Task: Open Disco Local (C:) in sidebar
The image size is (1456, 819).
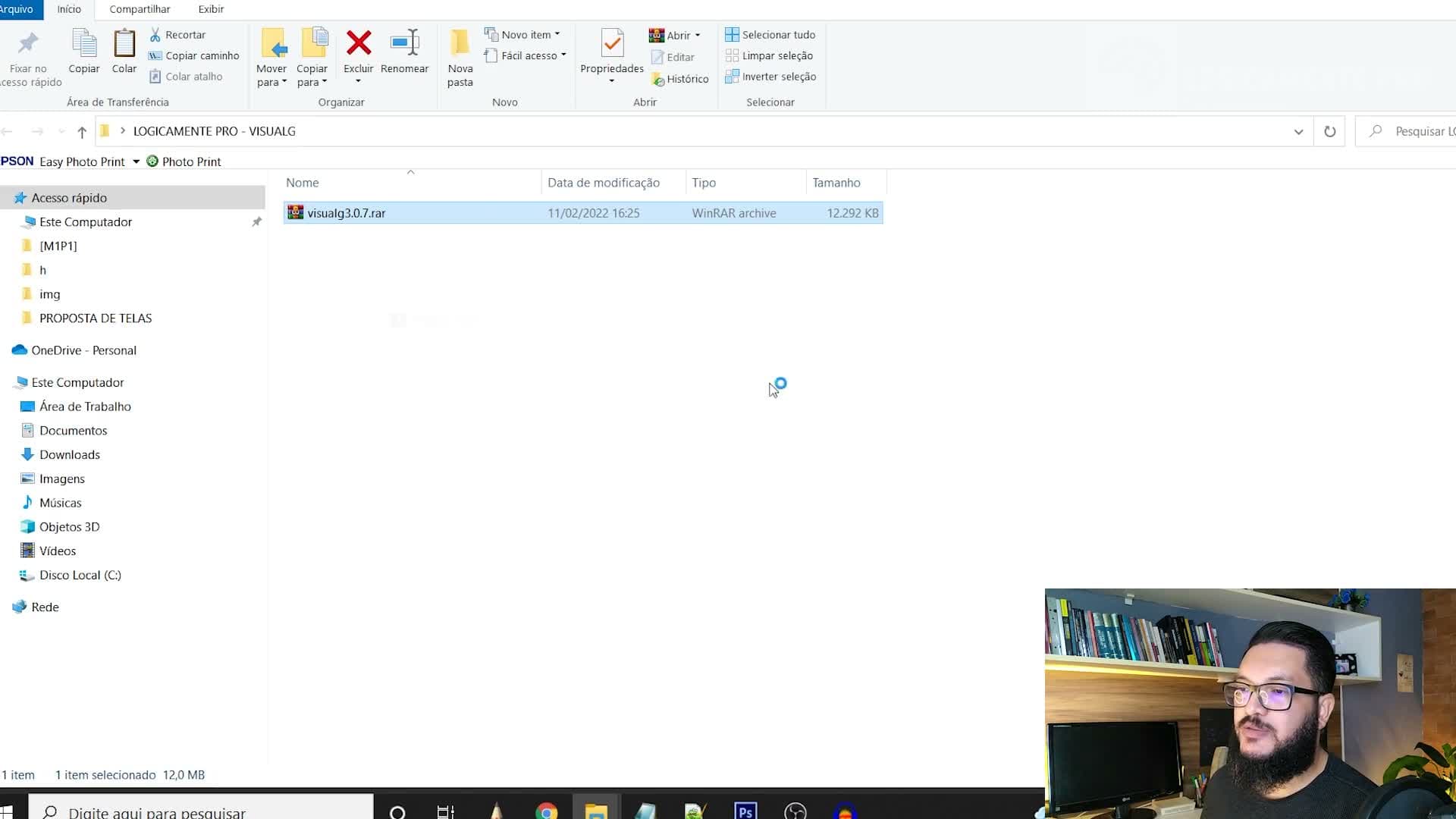Action: pyautogui.click(x=80, y=576)
